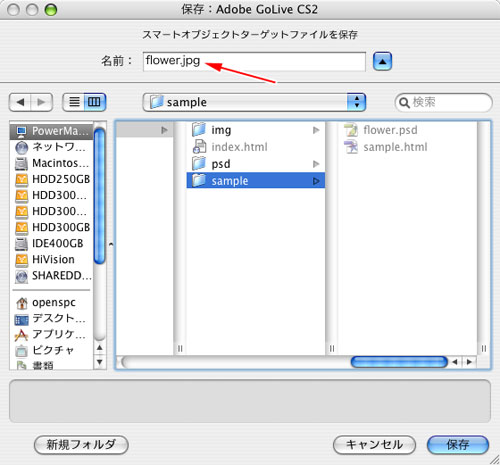Click the horizontal scrollbar thumb in the browser
The width and height of the screenshot is (500, 465).
tap(399, 362)
